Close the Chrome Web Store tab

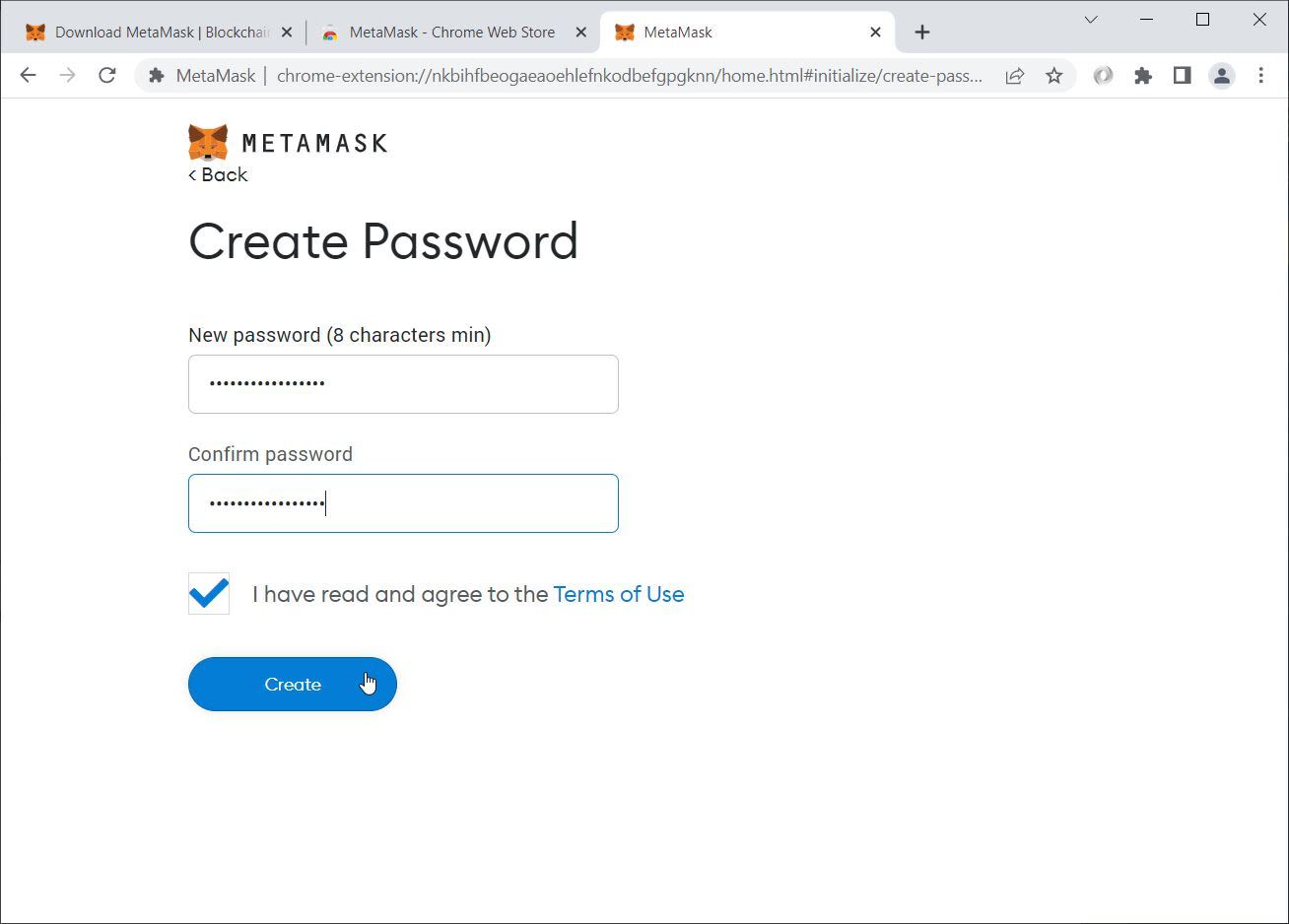581,33
